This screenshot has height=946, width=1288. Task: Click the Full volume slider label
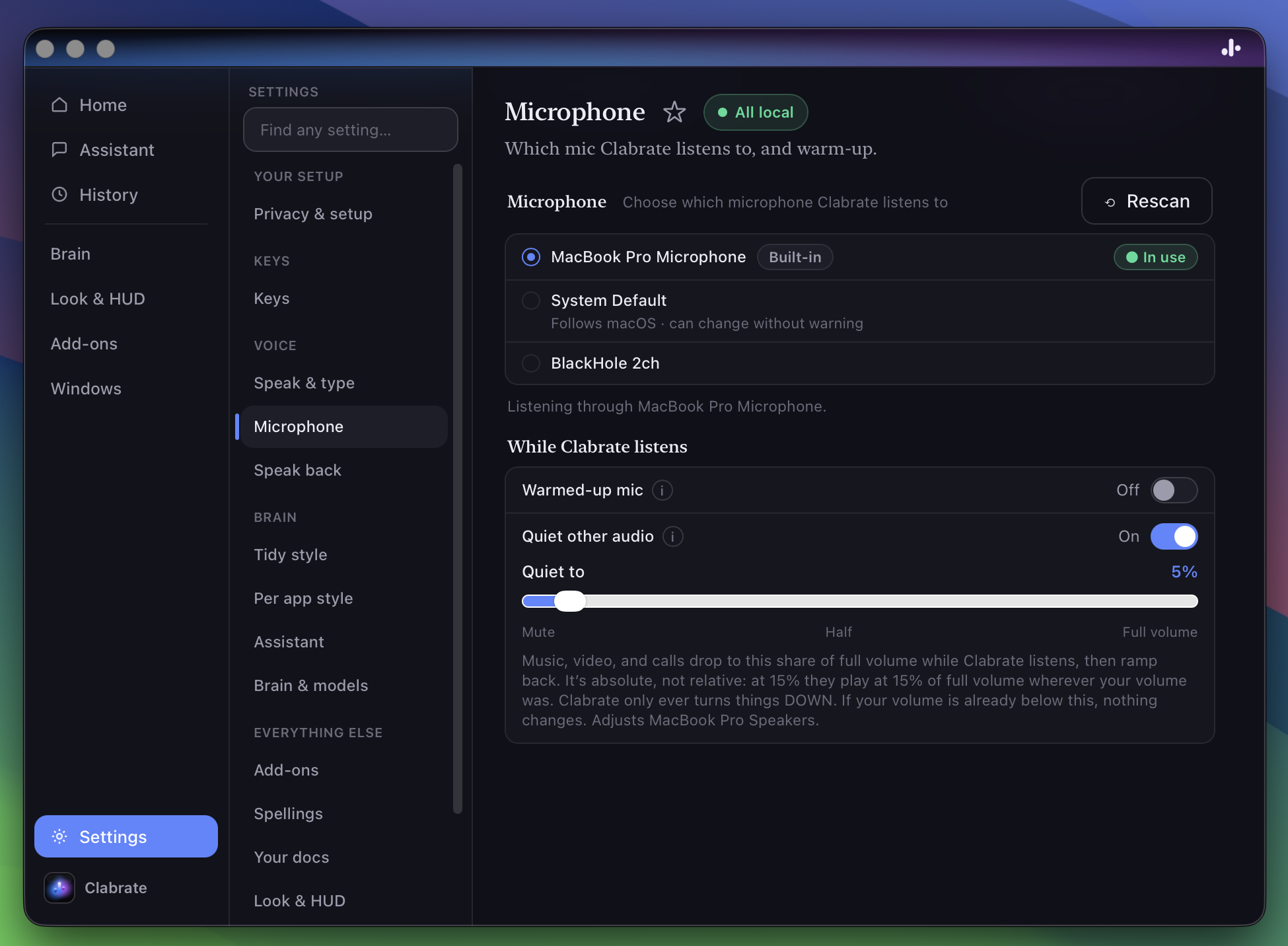coord(1160,632)
